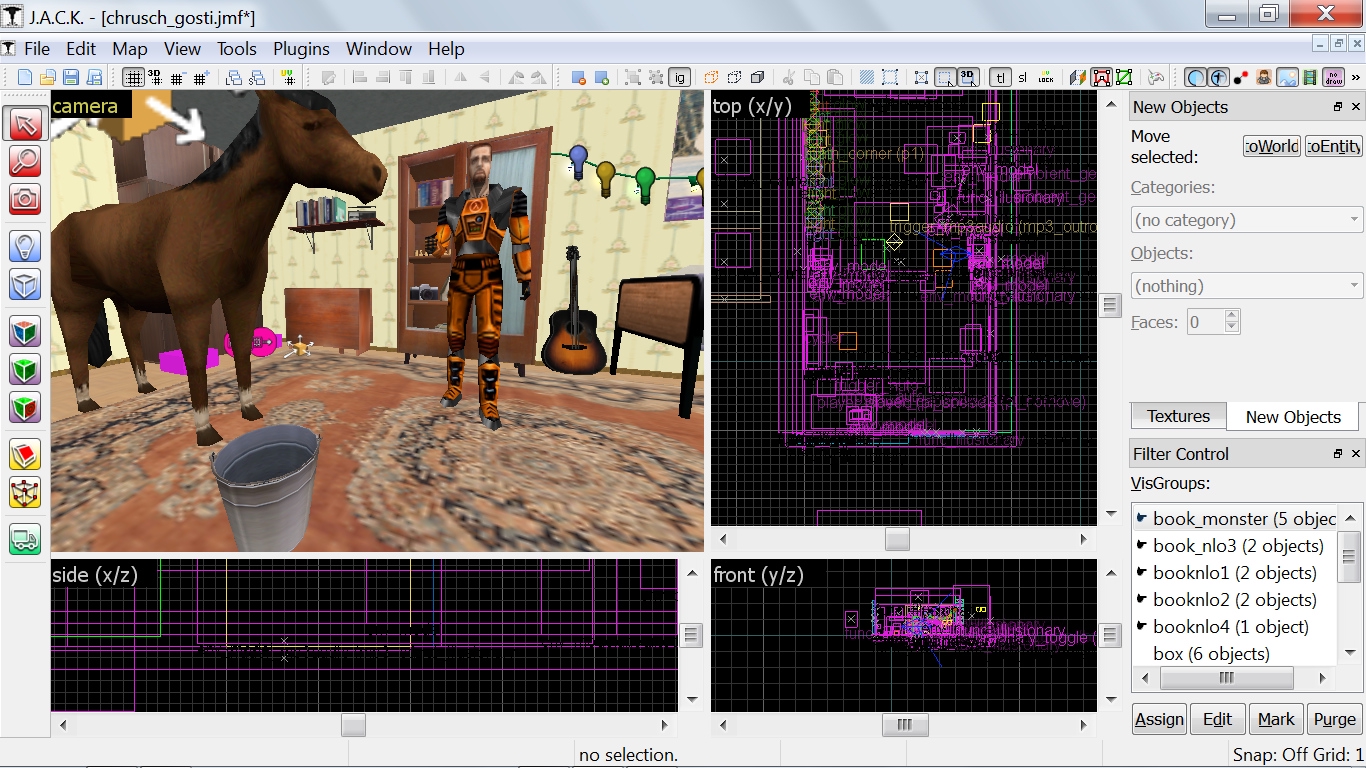The image size is (1366, 768).
Task: Open the Tools menu
Action: click(237, 48)
